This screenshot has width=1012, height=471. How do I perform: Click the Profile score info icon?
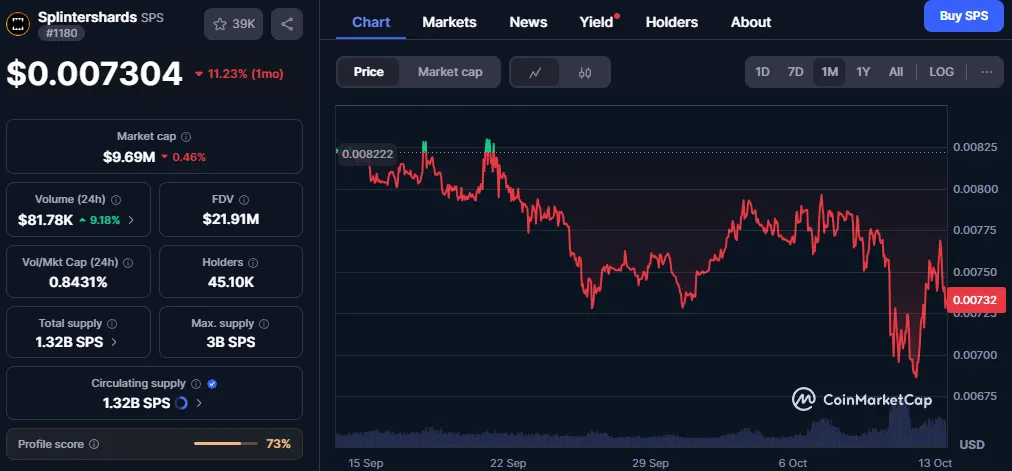pyautogui.click(x=94, y=444)
